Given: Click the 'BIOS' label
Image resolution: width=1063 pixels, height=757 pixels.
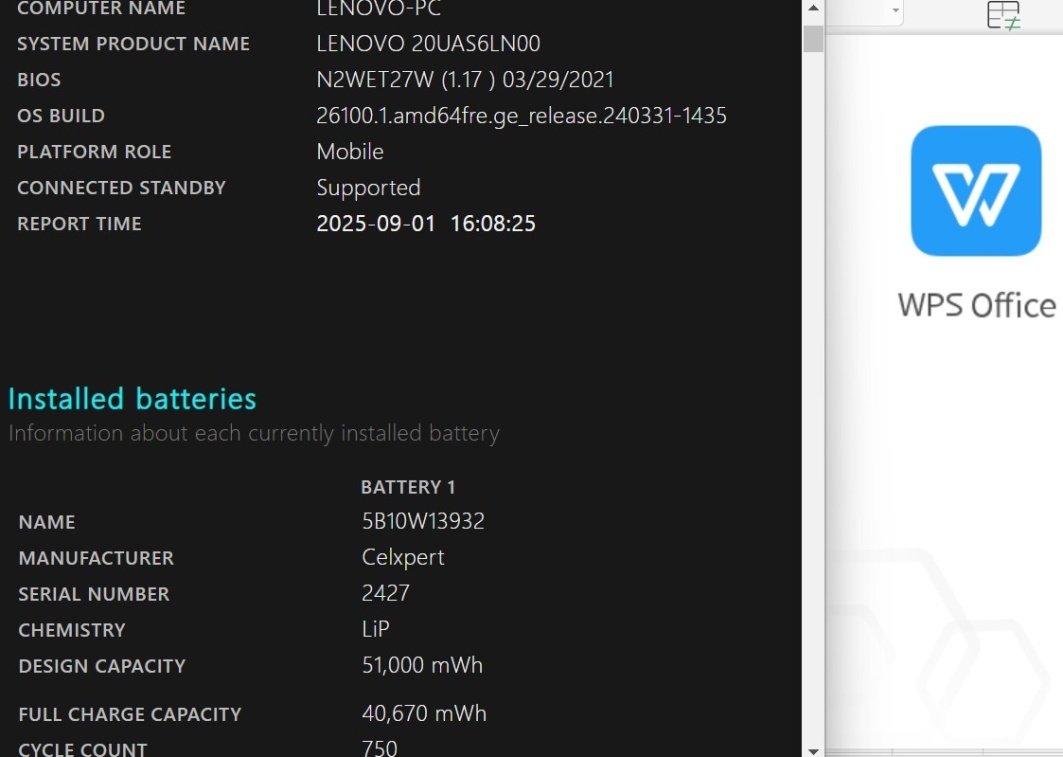Looking at the screenshot, I should [x=39, y=80].
